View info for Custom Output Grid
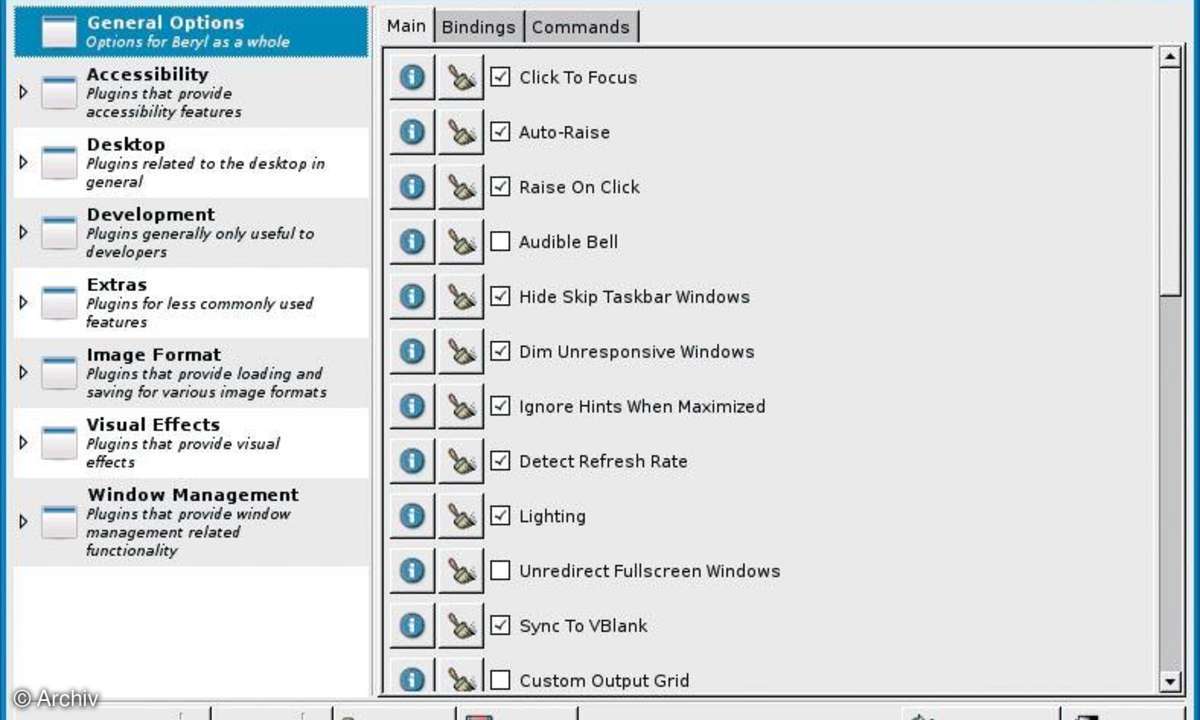The height and width of the screenshot is (720, 1200). point(412,676)
